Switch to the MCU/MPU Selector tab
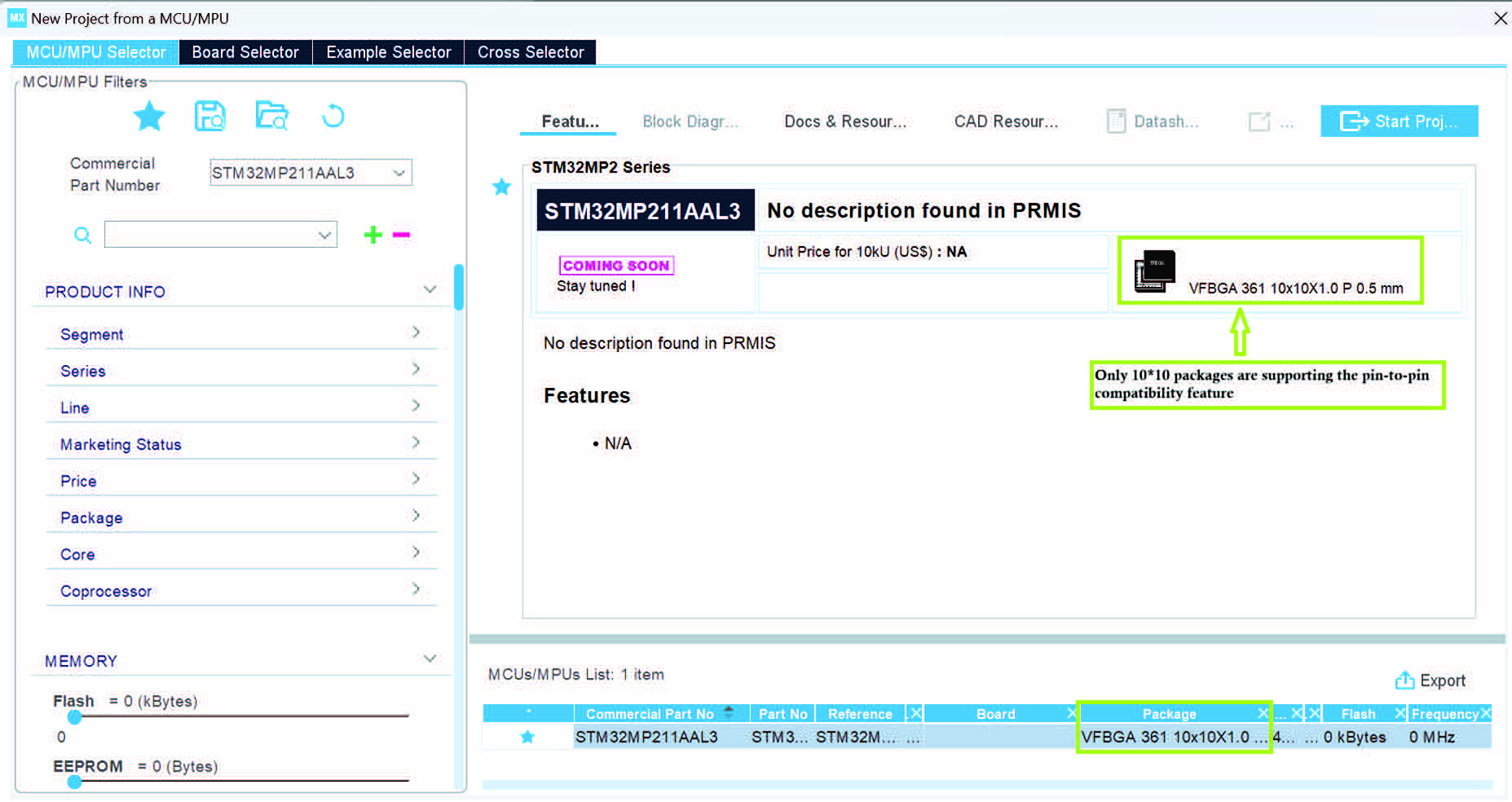This screenshot has width=1512, height=802. 96,52
